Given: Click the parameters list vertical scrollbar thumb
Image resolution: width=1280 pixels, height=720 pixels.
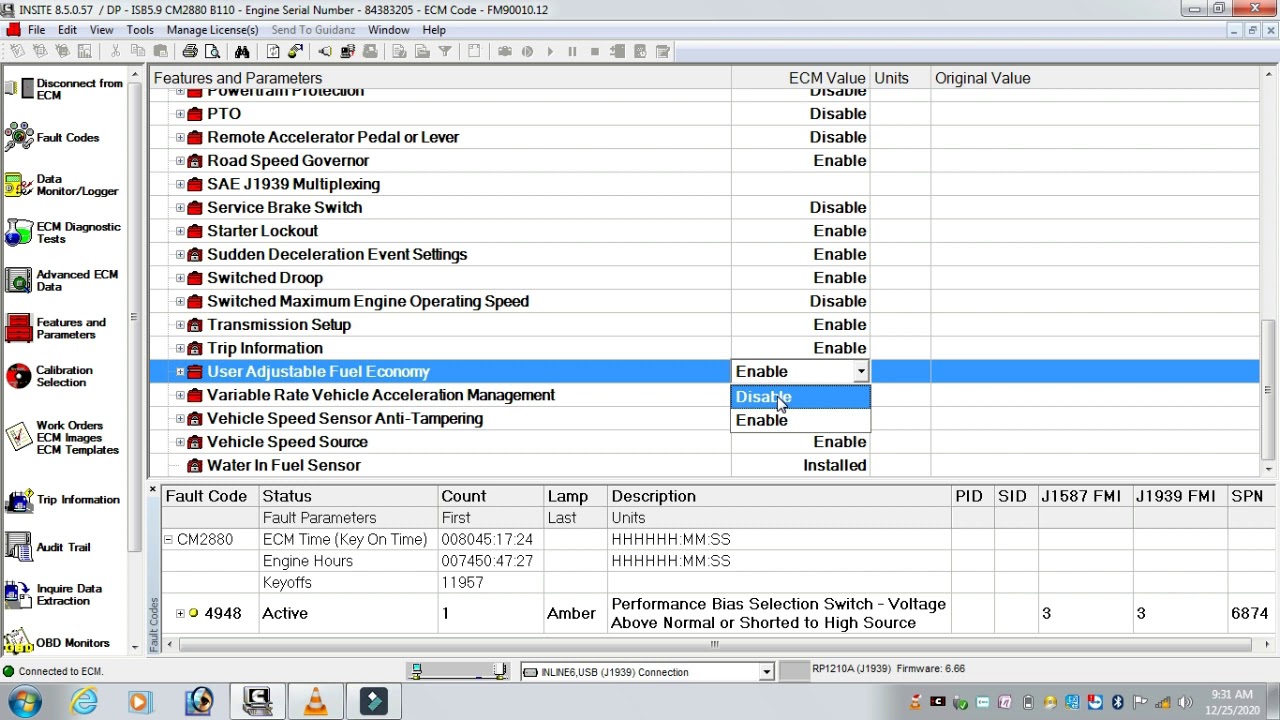Looking at the screenshot, I should click(1268, 388).
